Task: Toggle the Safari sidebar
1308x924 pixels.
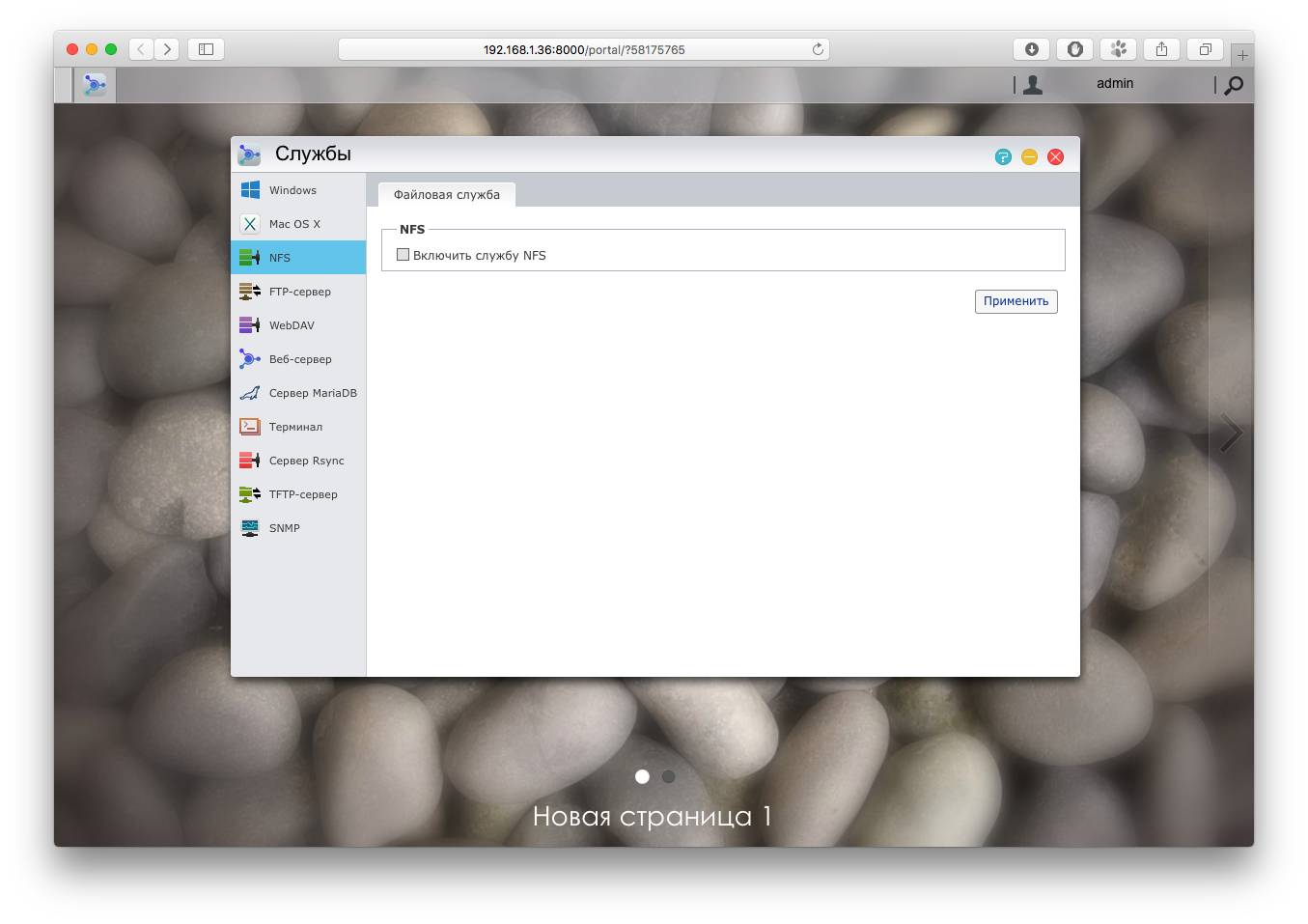Action: click(x=206, y=49)
